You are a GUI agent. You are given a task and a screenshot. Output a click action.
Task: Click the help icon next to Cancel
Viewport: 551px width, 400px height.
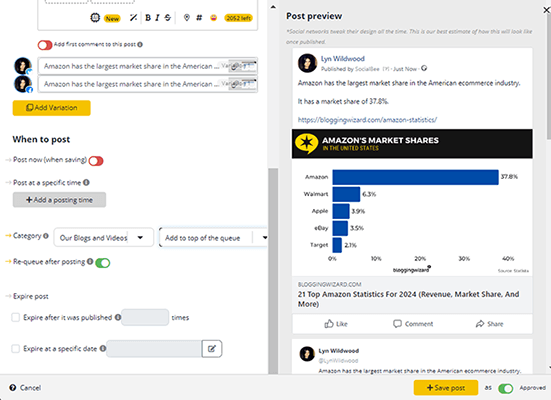13,387
